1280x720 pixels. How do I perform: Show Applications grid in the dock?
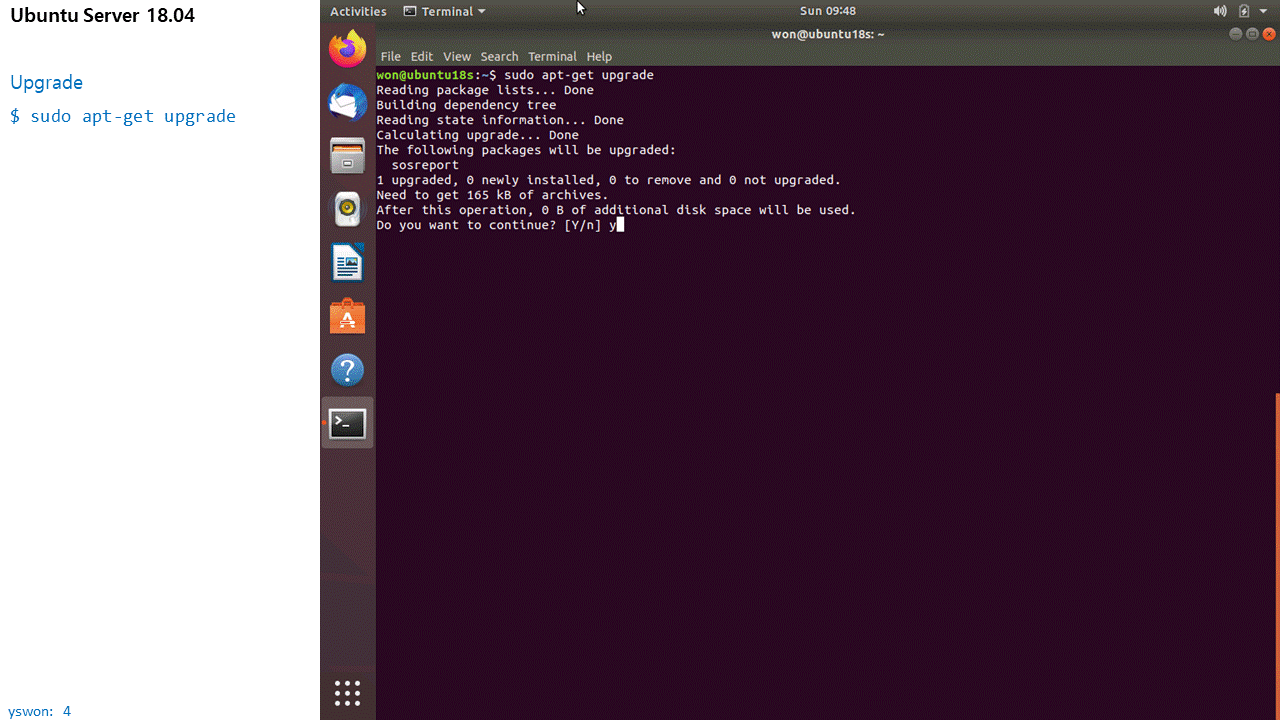pyautogui.click(x=347, y=693)
